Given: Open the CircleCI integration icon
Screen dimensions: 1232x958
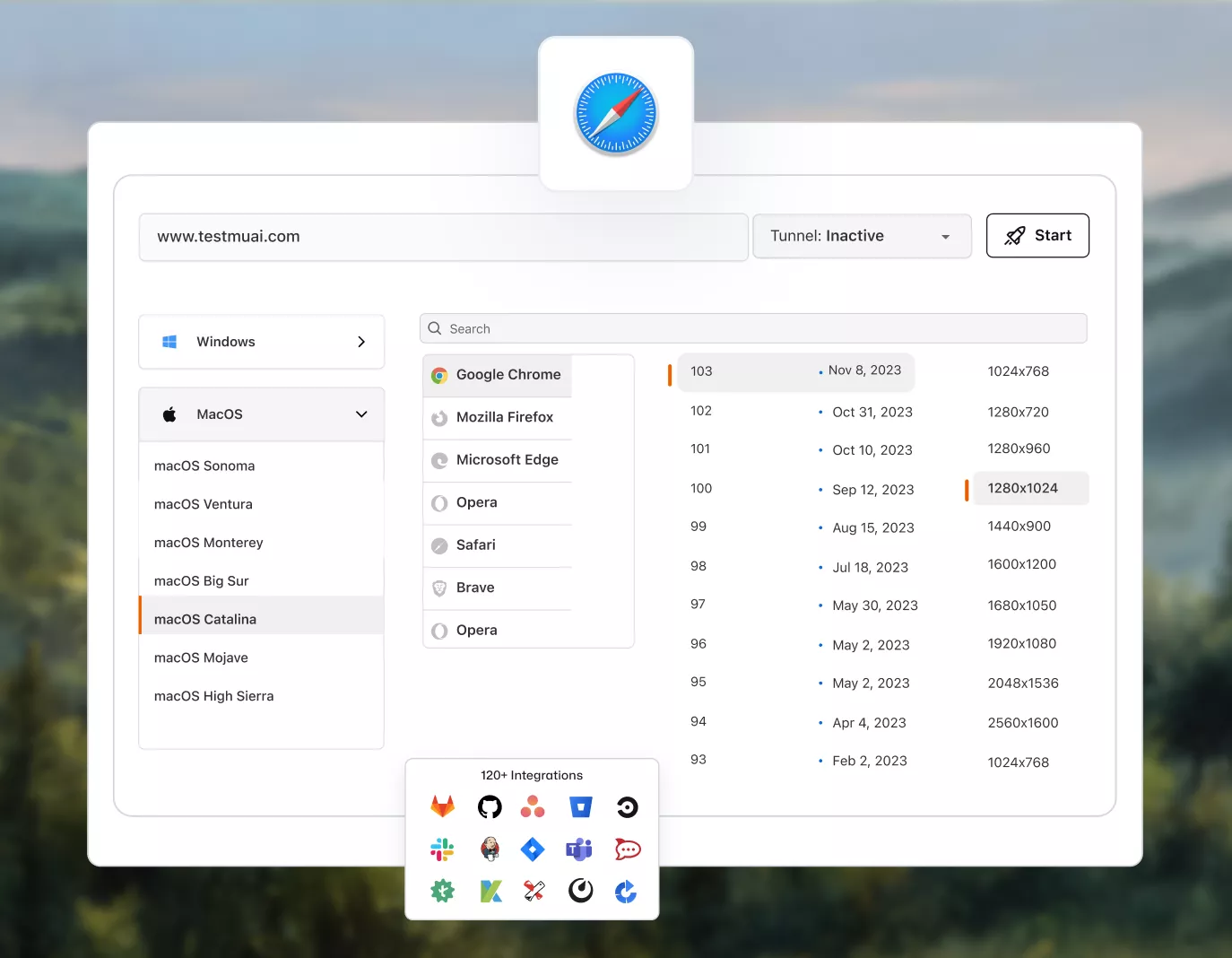Looking at the screenshot, I should (x=628, y=807).
